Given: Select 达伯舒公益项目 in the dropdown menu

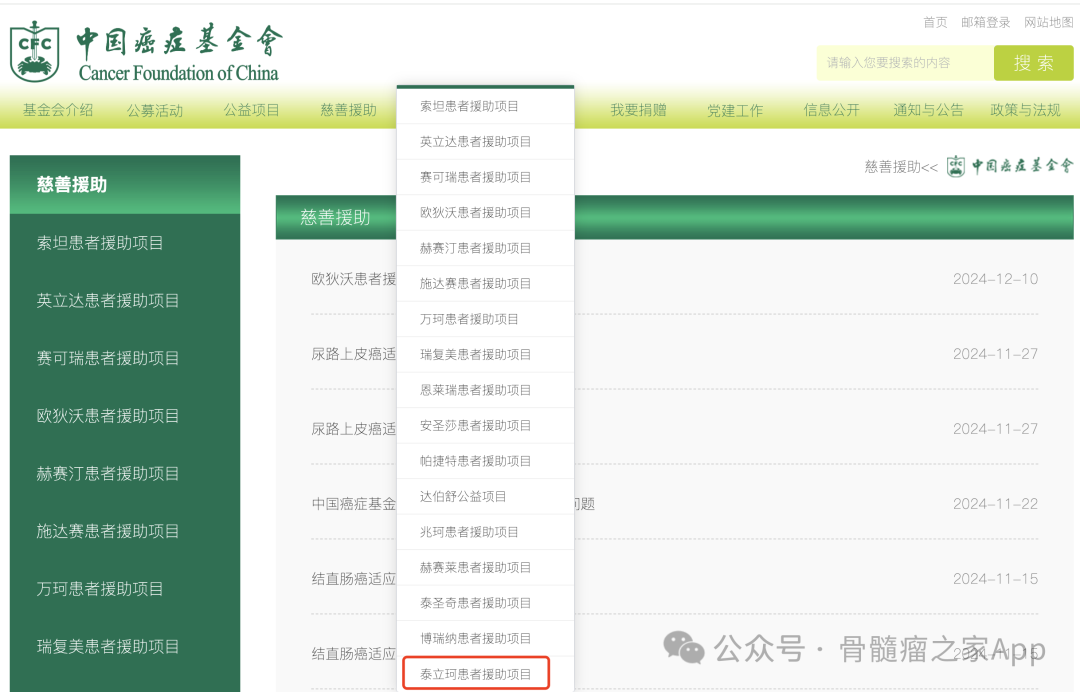Looking at the screenshot, I should click(x=486, y=496).
